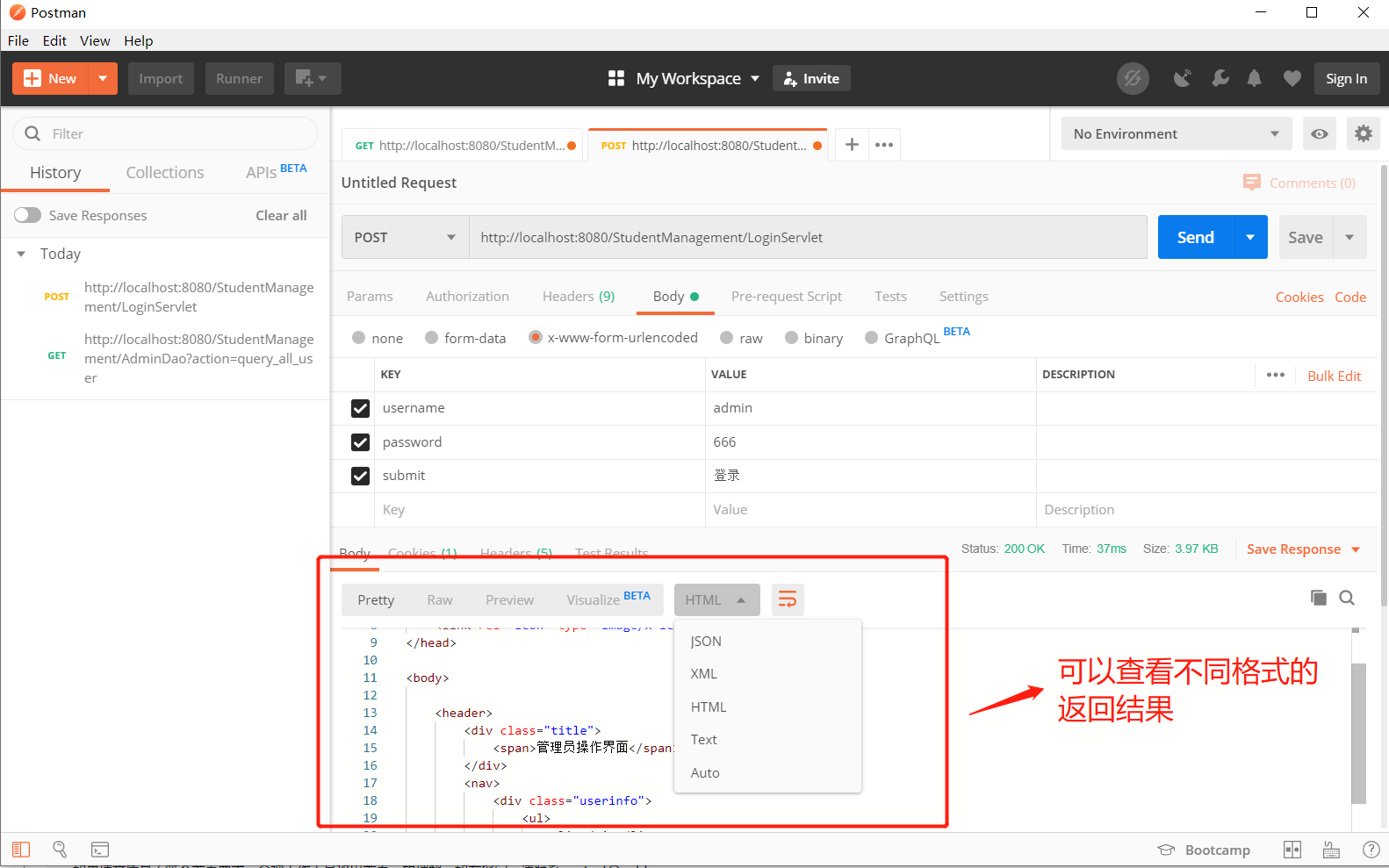Open Environment quick look eye icon
This screenshot has width=1389, height=868.
[1319, 133]
